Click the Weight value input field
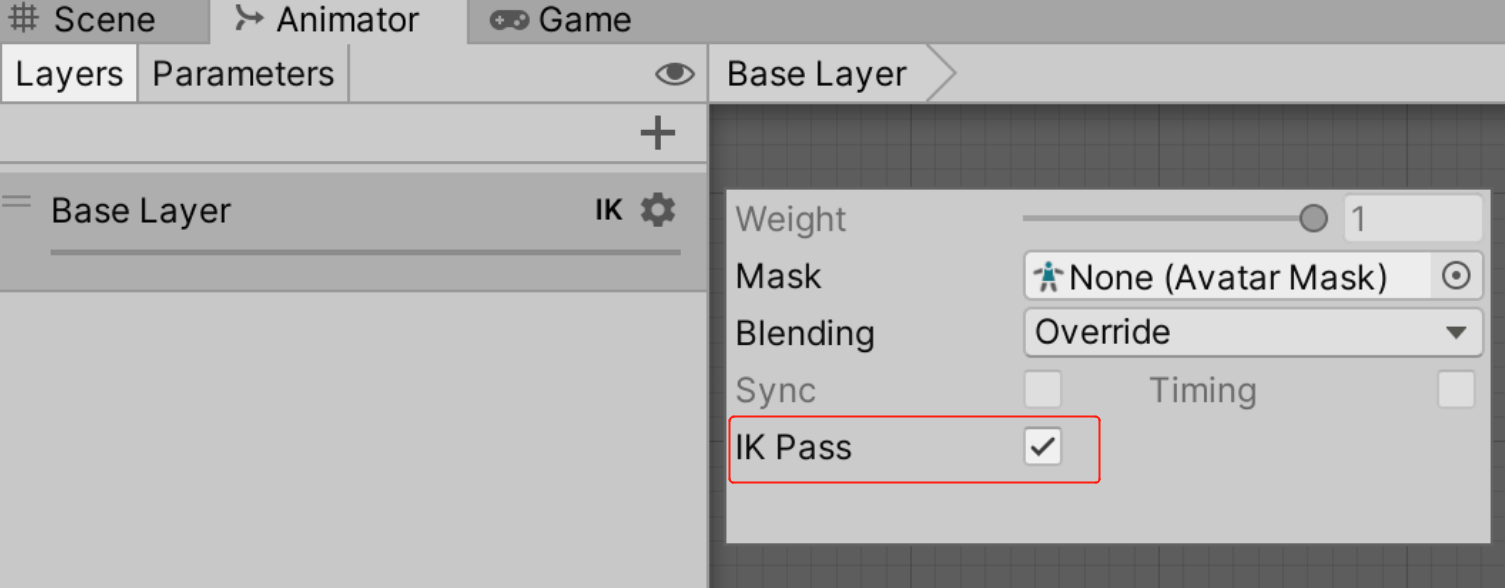This screenshot has height=588, width=1505. (x=1412, y=219)
